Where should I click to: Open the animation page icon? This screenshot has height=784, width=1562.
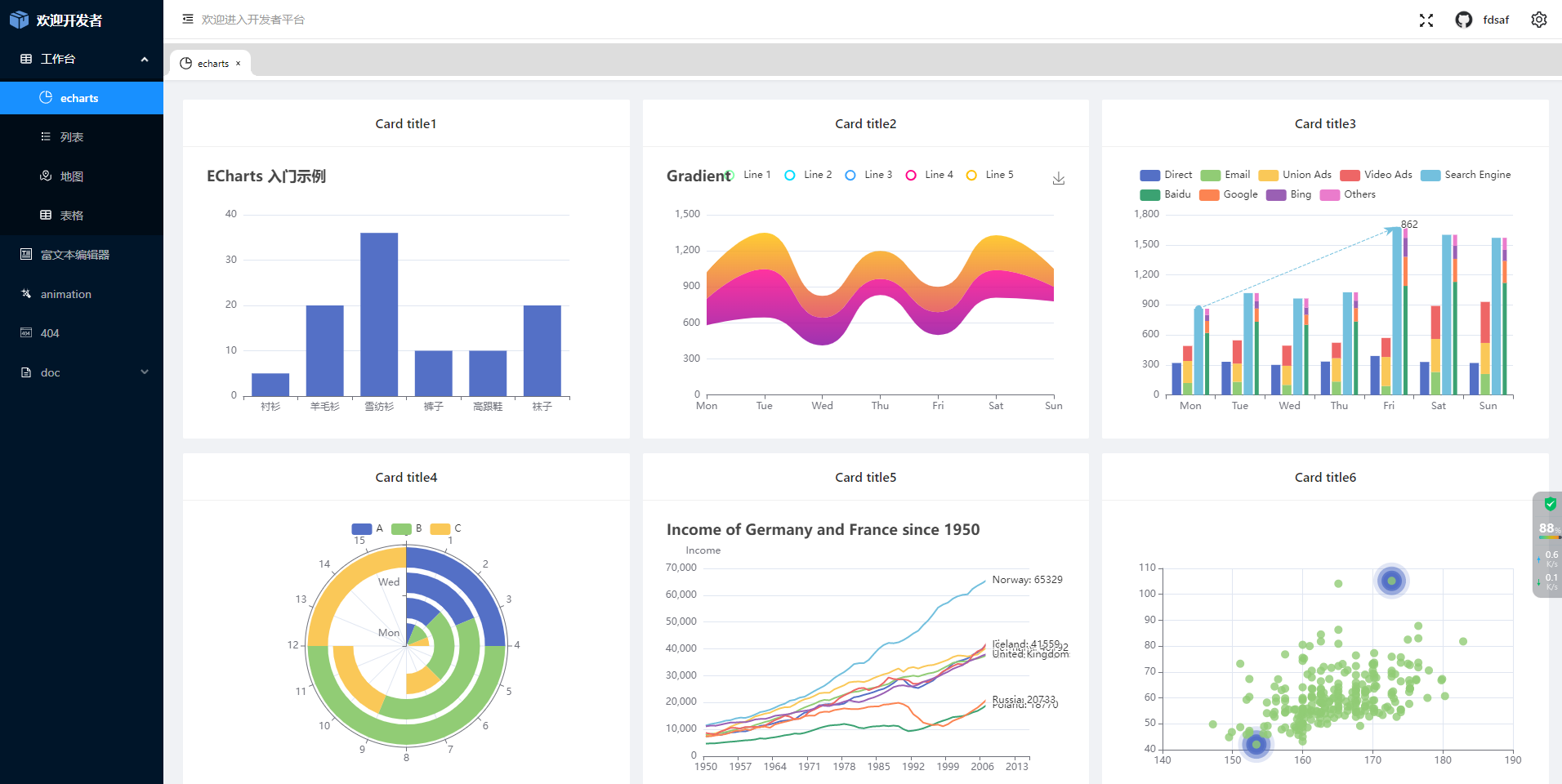26,293
